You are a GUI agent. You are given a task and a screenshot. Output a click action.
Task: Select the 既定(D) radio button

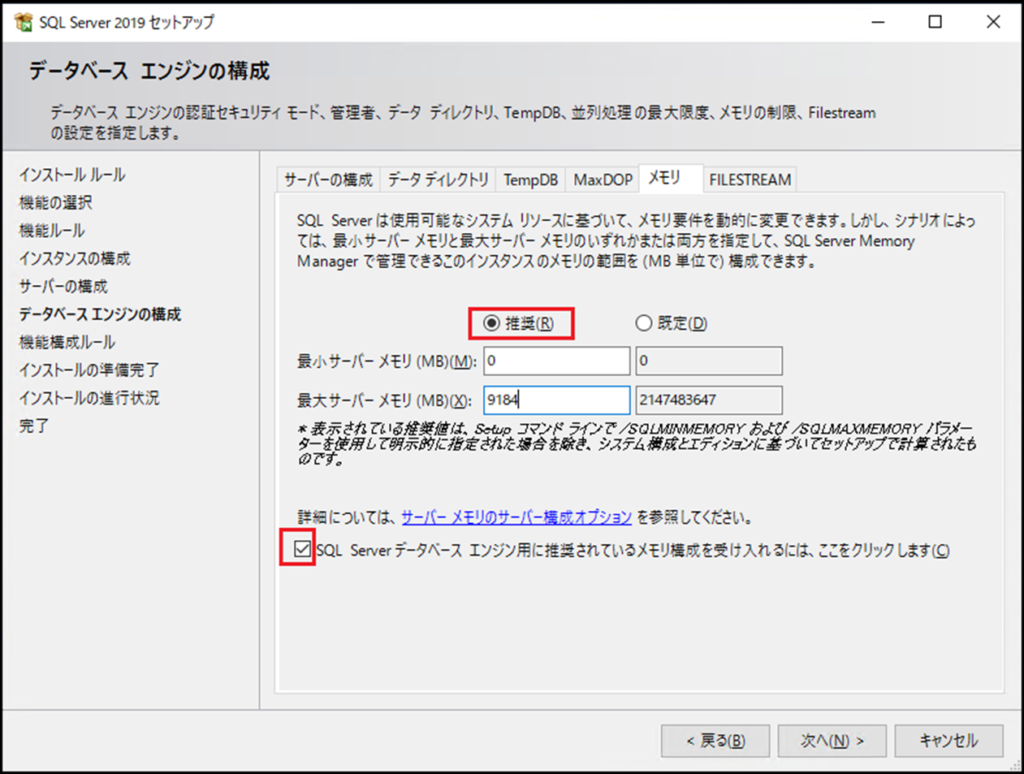pyautogui.click(x=671, y=323)
